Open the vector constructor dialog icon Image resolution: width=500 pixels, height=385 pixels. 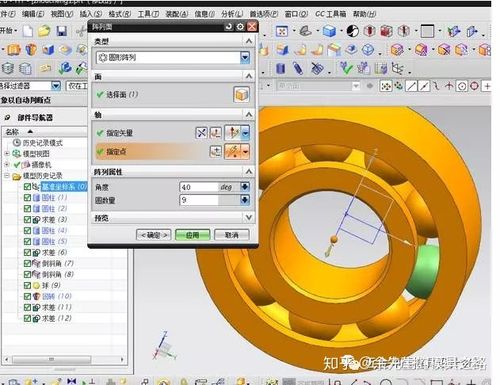[x=215, y=133]
